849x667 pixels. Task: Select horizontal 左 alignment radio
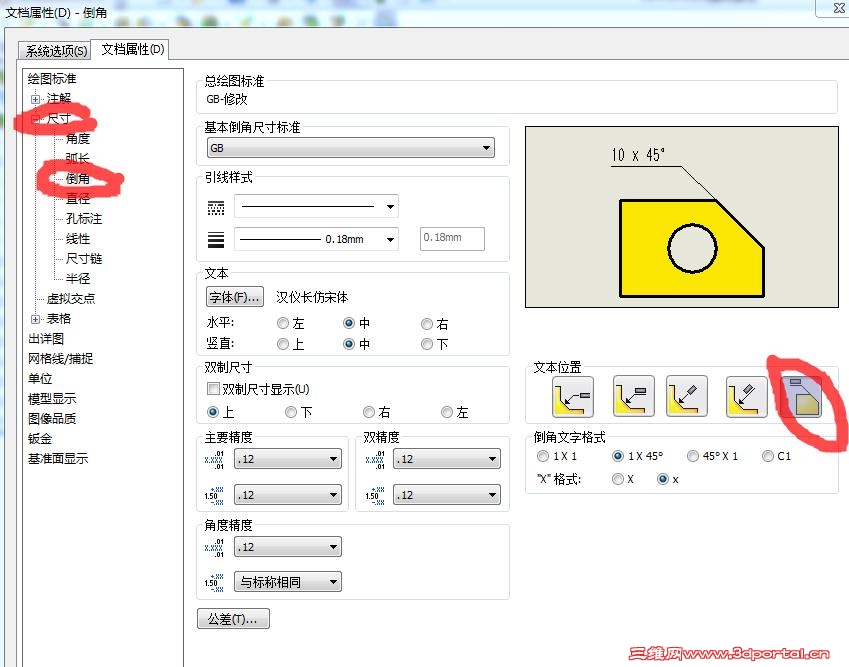coord(283,324)
